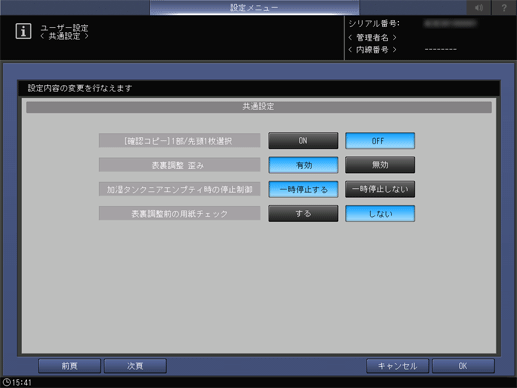Viewport: 517px width, 388px height.
Task: Turn OFF the 確認コピー selection
Action: coord(380,141)
